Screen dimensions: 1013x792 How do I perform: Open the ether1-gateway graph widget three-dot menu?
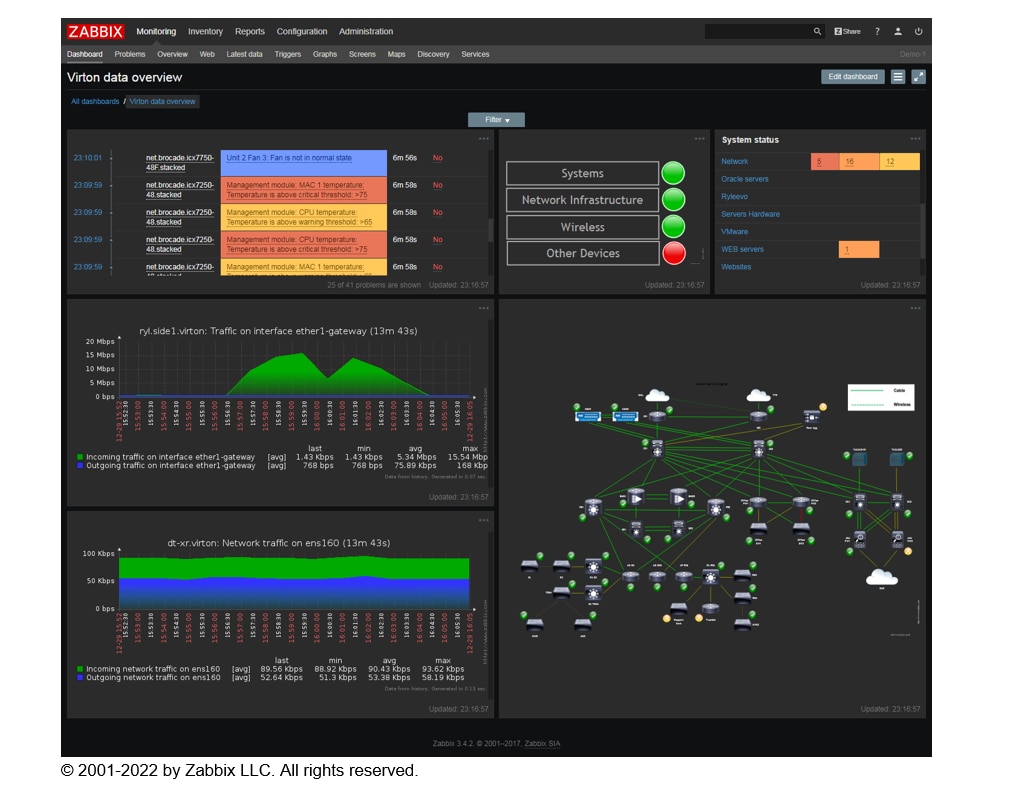tap(483, 308)
